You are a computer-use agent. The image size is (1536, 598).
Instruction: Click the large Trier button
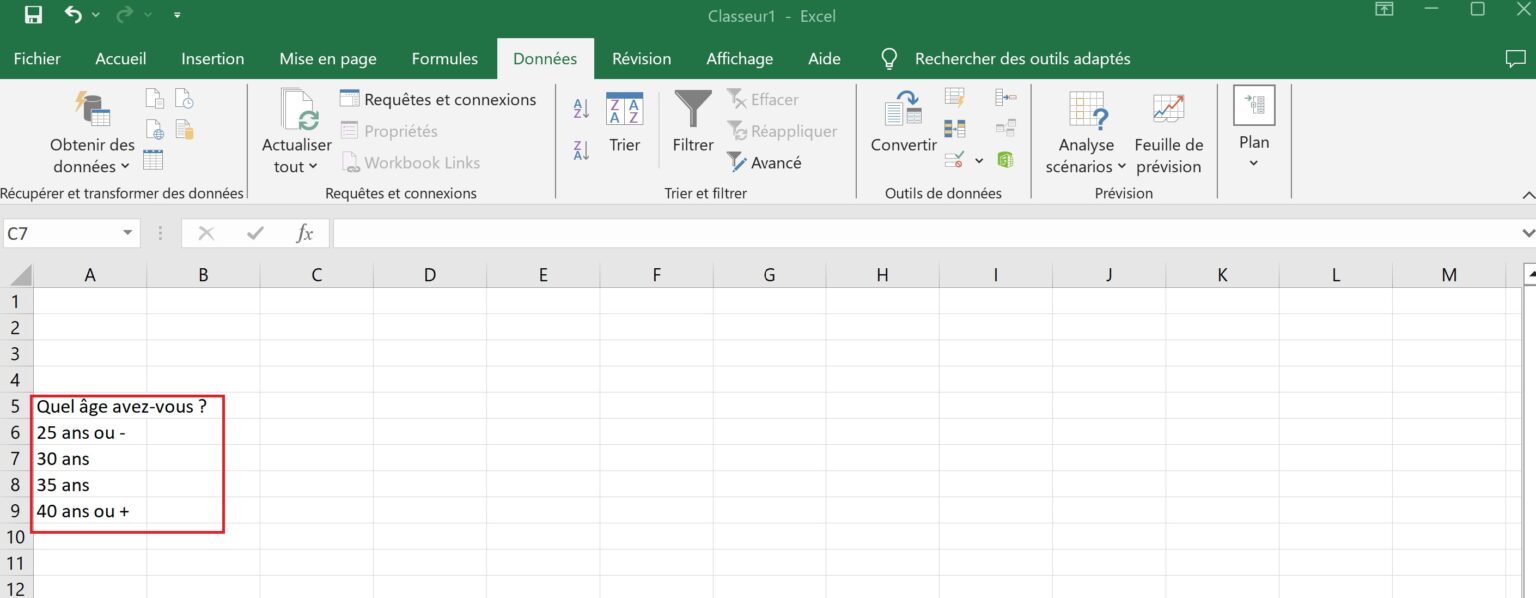click(x=624, y=125)
